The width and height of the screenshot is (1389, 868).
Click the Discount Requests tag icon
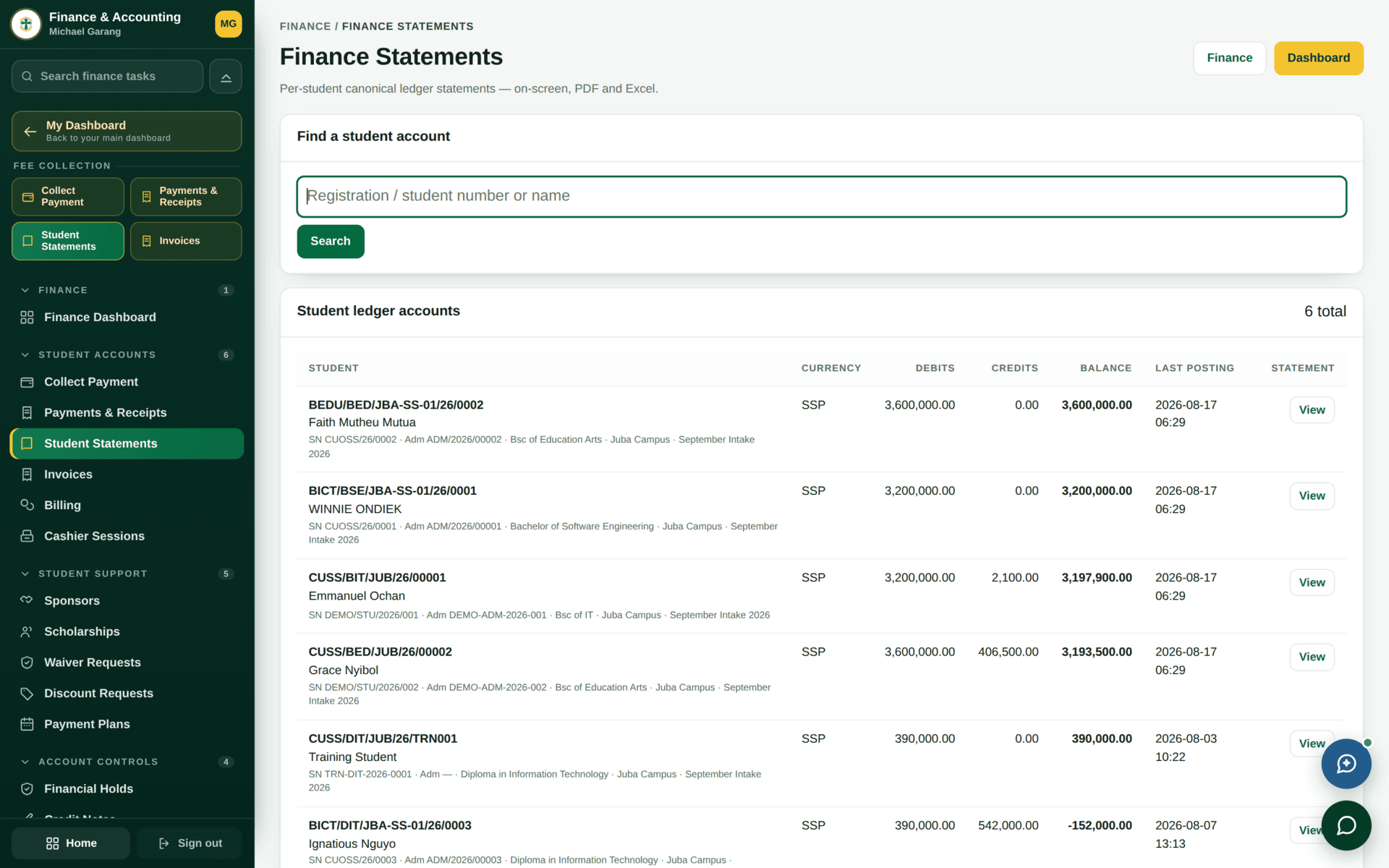point(27,693)
